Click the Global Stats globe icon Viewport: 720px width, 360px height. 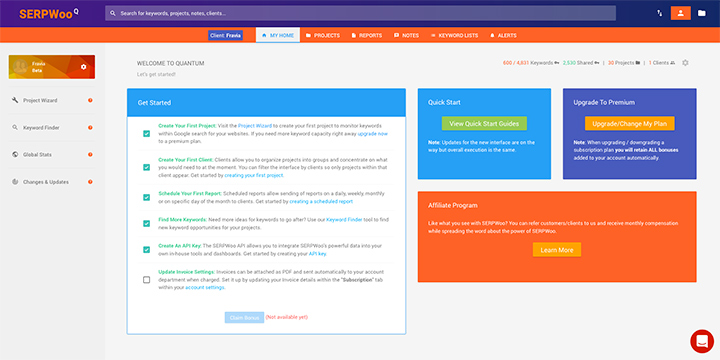[15, 155]
